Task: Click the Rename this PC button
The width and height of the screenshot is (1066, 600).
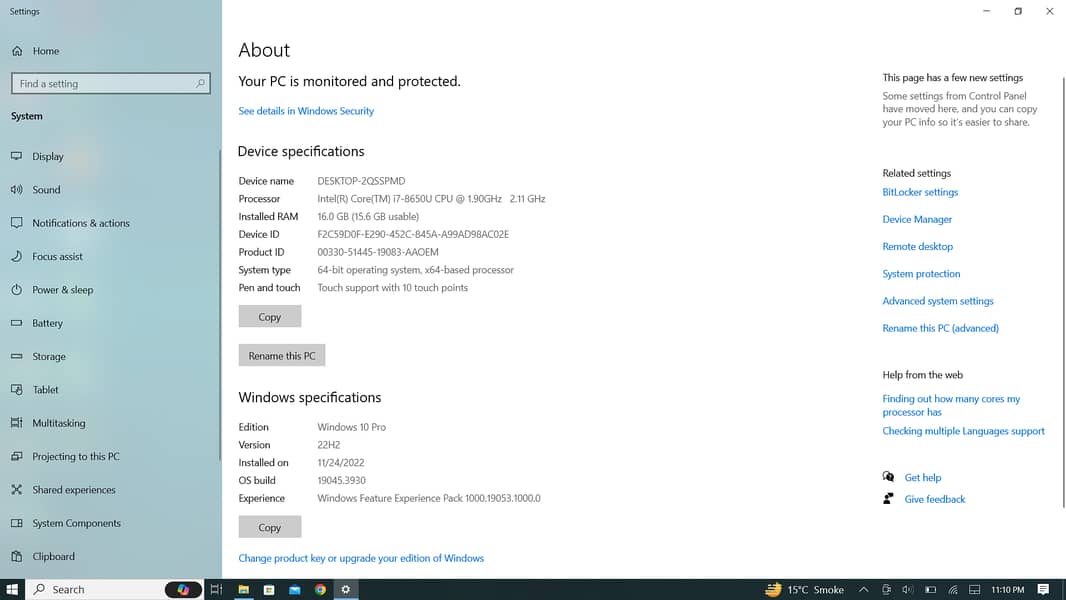Action: (x=282, y=356)
